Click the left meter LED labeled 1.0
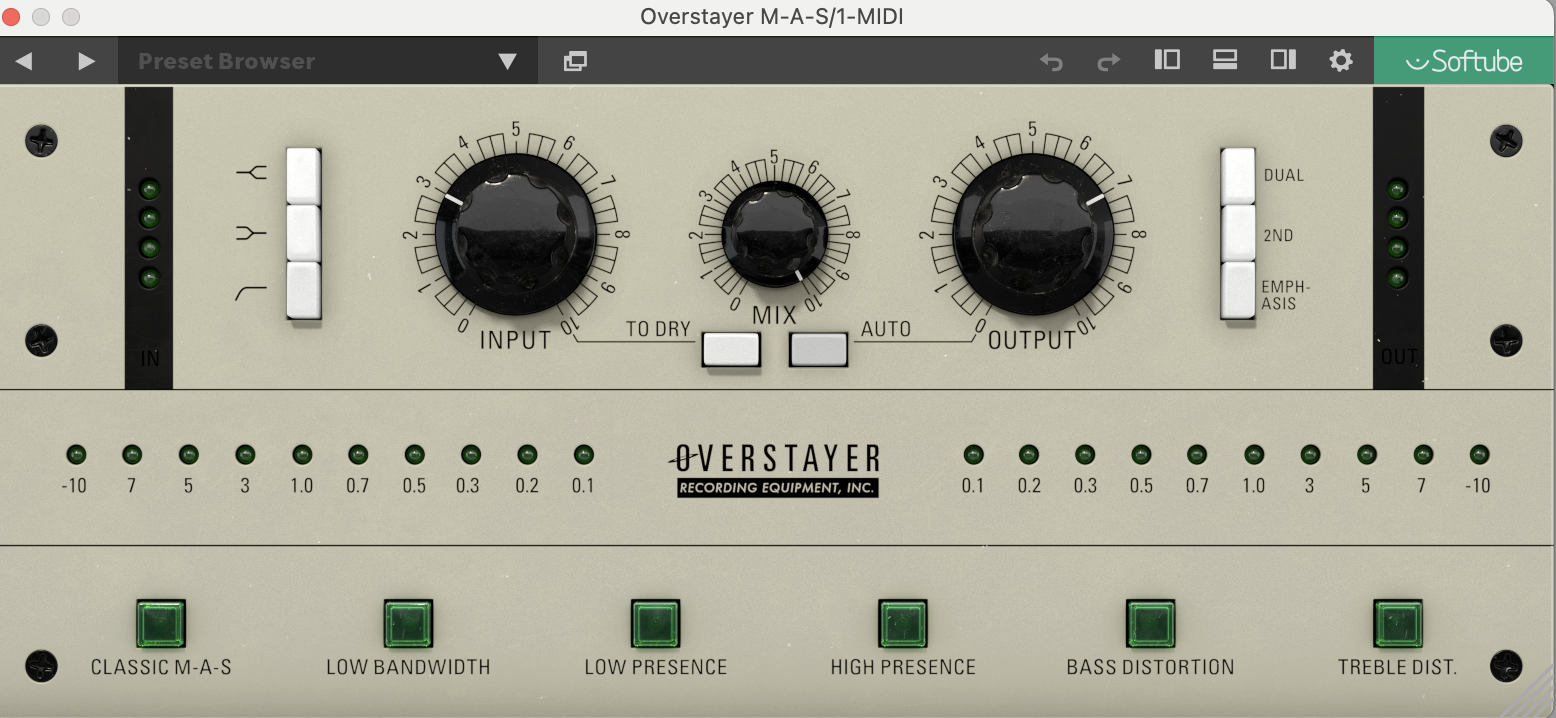Viewport: 1556px width, 718px height. click(302, 455)
